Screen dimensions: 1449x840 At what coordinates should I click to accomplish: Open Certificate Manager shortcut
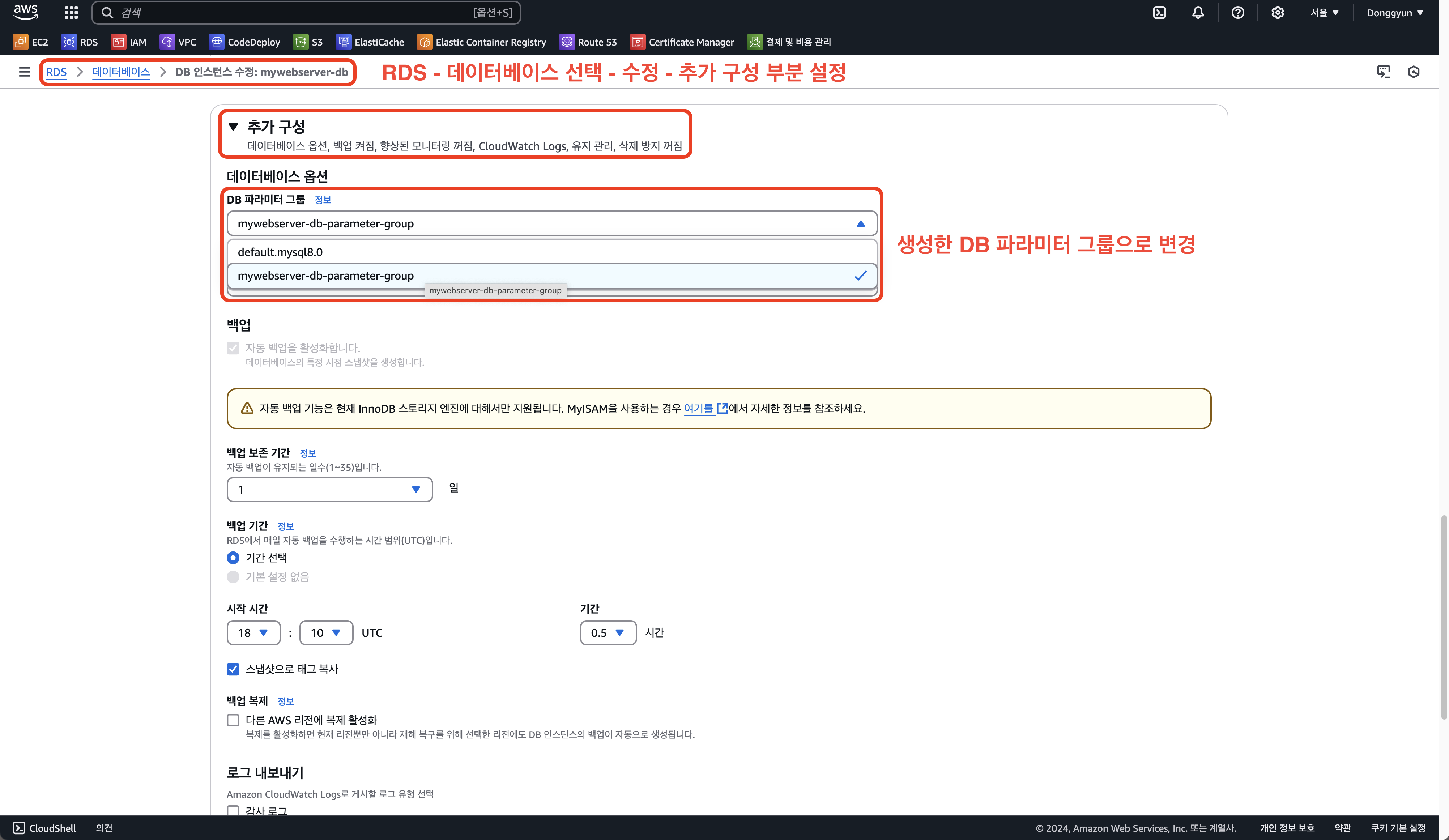(x=682, y=42)
